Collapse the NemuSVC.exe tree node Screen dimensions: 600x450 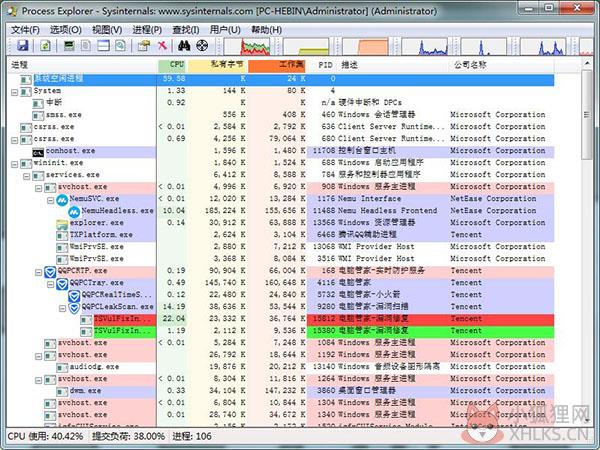tap(50, 200)
